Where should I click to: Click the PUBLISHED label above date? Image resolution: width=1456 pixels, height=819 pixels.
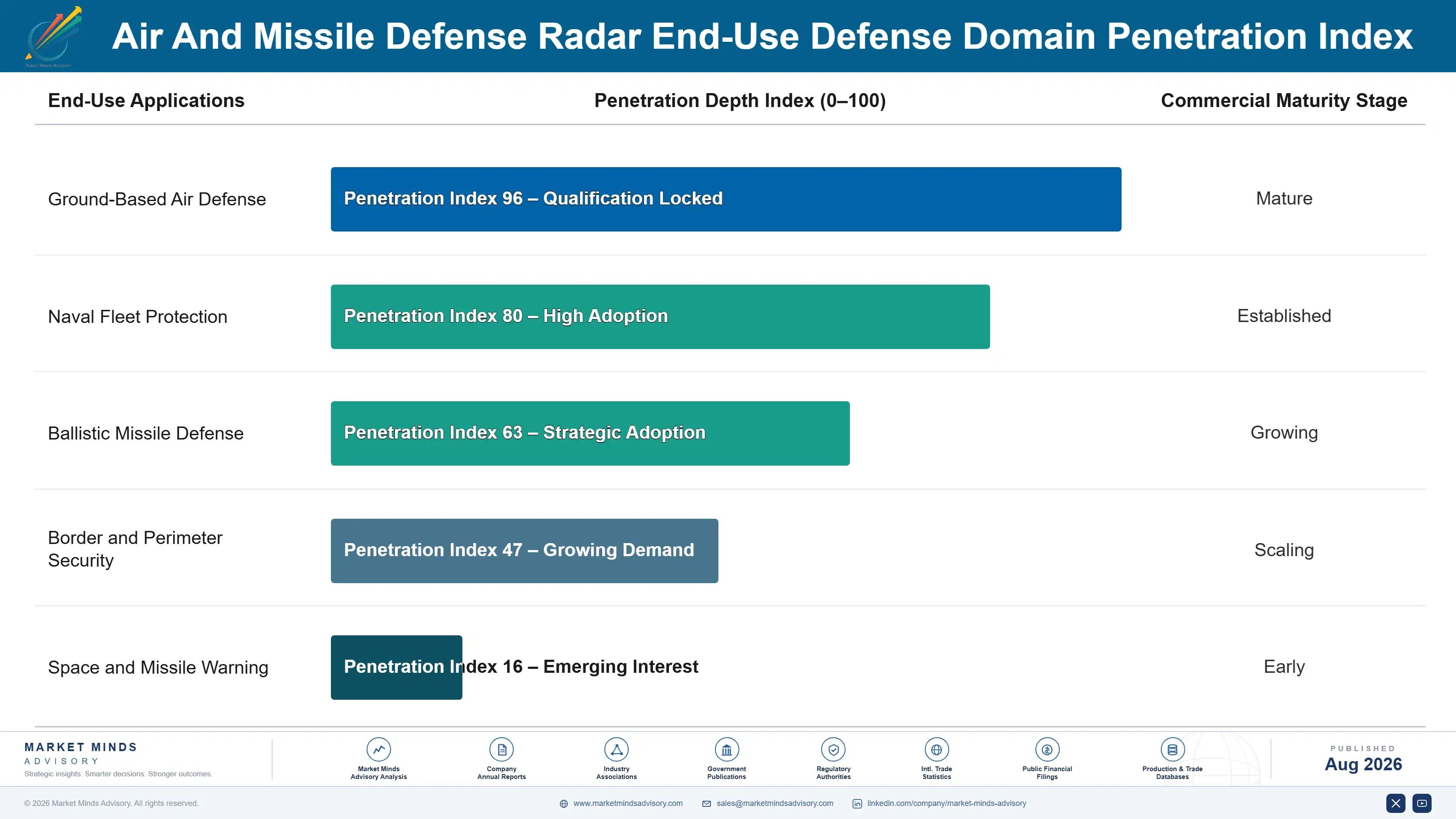tap(1363, 749)
